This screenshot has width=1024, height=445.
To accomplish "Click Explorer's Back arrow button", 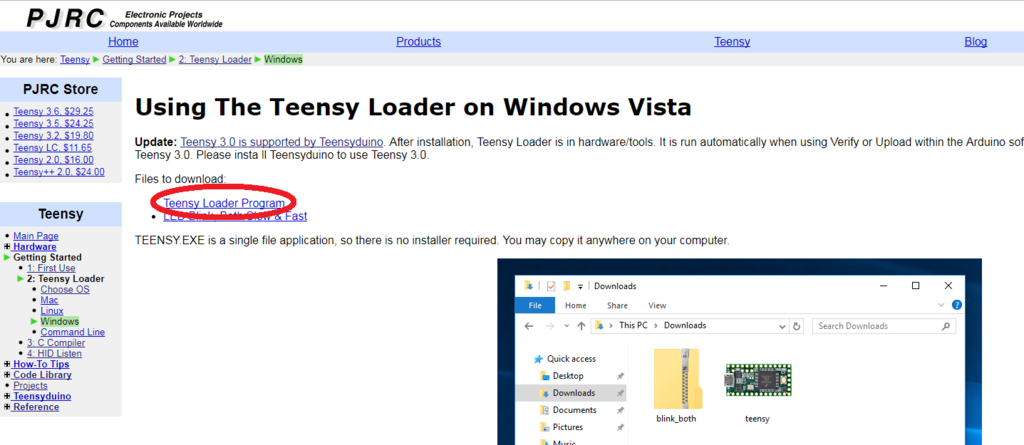I will [530, 325].
